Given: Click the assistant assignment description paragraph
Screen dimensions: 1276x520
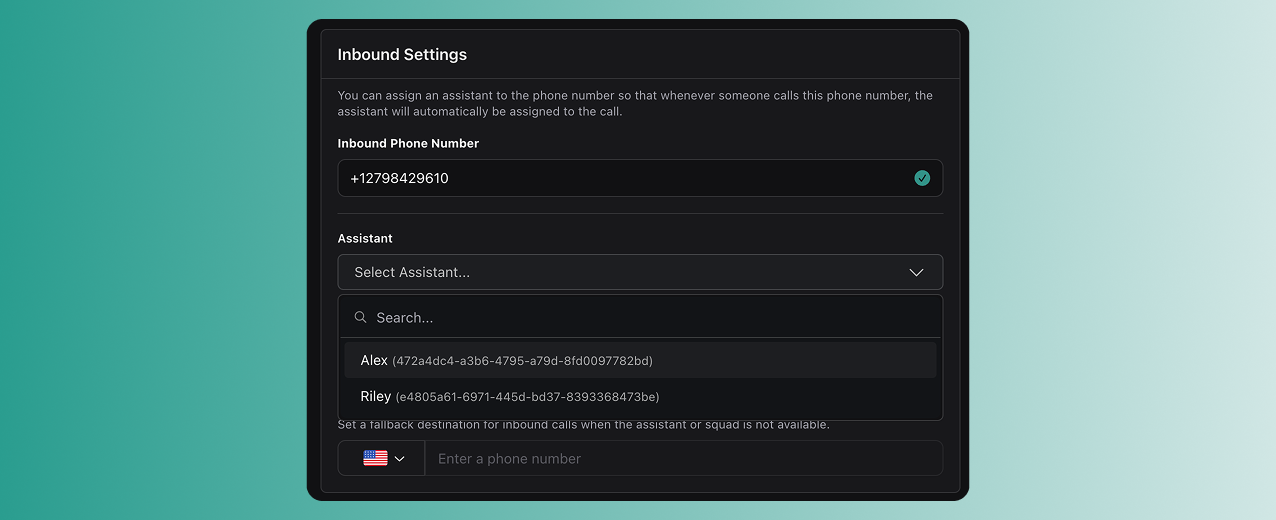Looking at the screenshot, I should 635,103.
